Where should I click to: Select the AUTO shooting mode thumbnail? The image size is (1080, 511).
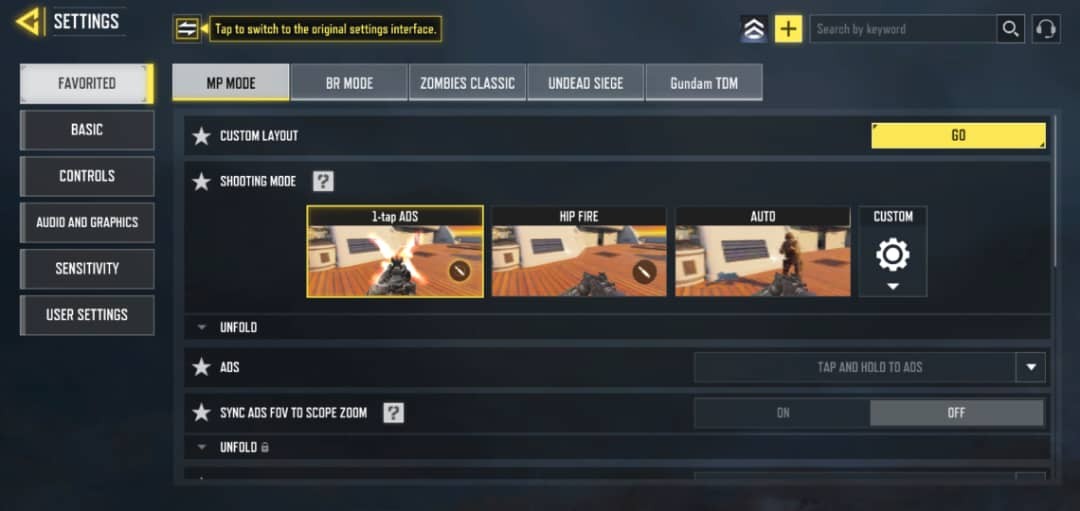tap(762, 252)
